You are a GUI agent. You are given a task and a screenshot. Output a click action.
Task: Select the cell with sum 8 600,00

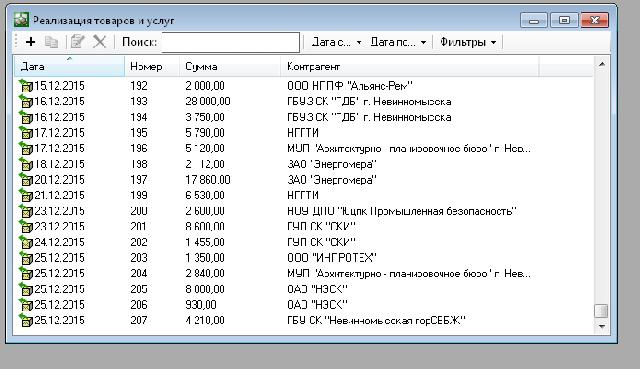click(205, 227)
